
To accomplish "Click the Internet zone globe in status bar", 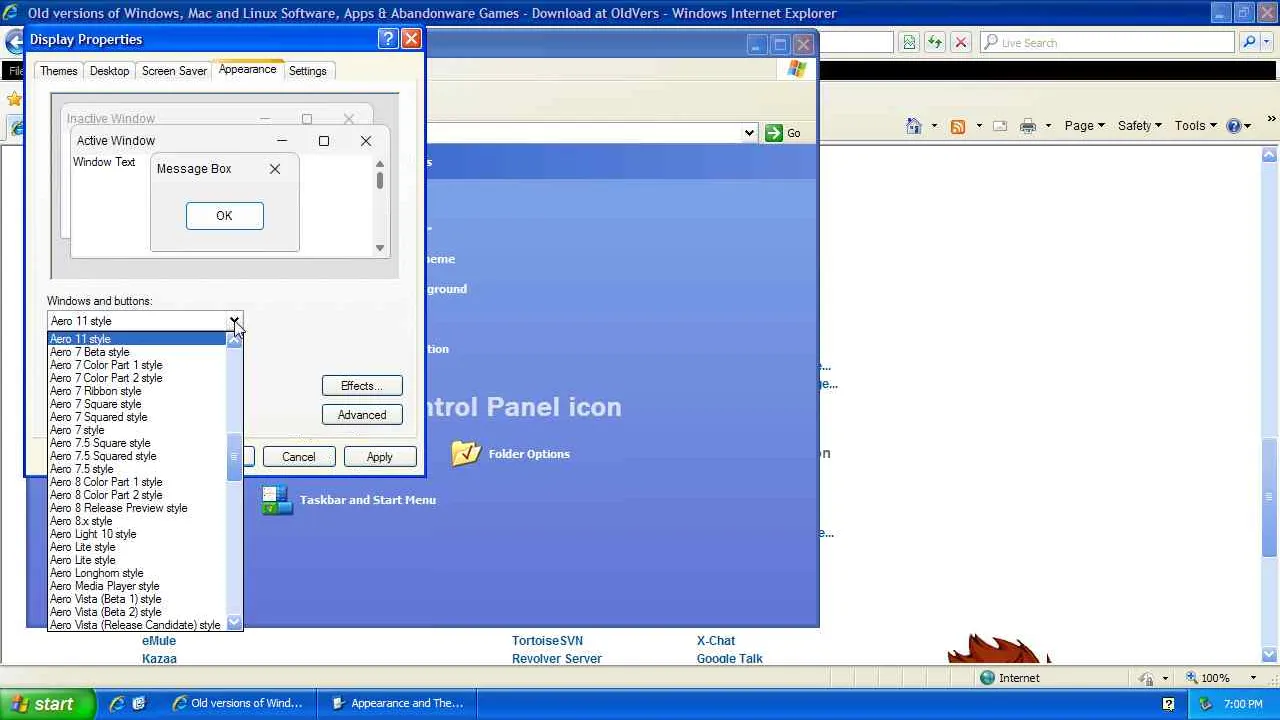I will tap(987, 678).
